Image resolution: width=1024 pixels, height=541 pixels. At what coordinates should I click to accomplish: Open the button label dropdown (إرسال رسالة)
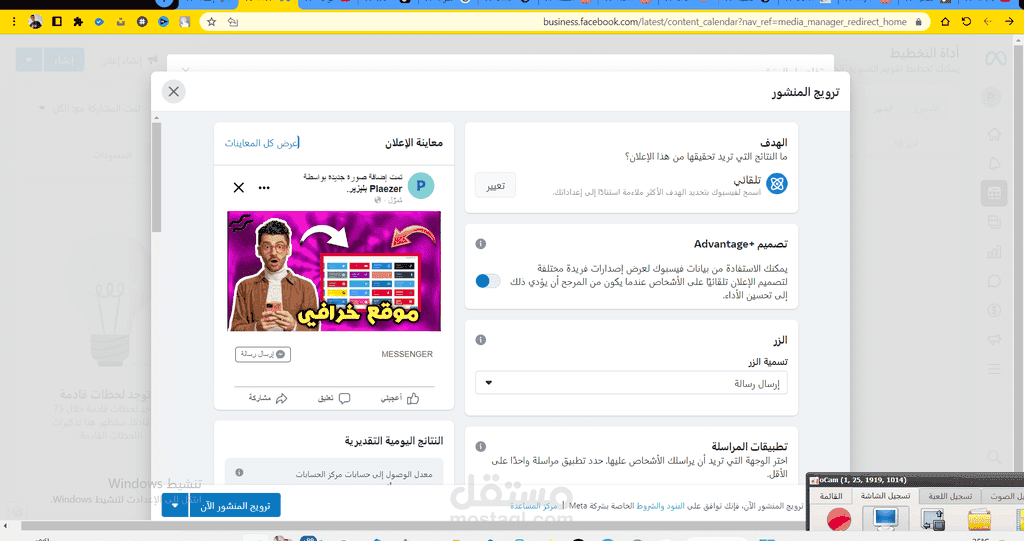pyautogui.click(x=632, y=383)
